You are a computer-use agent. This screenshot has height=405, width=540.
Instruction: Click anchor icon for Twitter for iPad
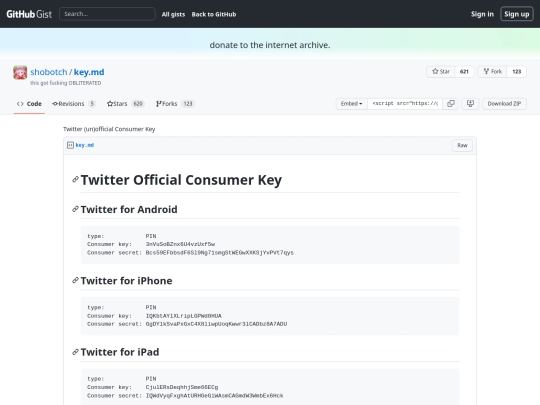tap(75, 352)
